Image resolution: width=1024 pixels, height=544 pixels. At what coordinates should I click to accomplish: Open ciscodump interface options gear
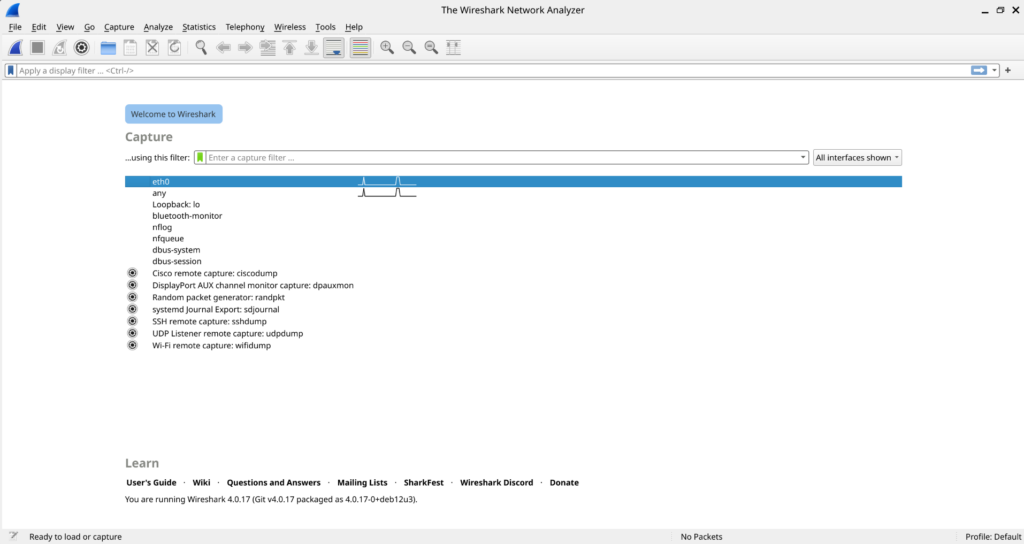click(133, 273)
